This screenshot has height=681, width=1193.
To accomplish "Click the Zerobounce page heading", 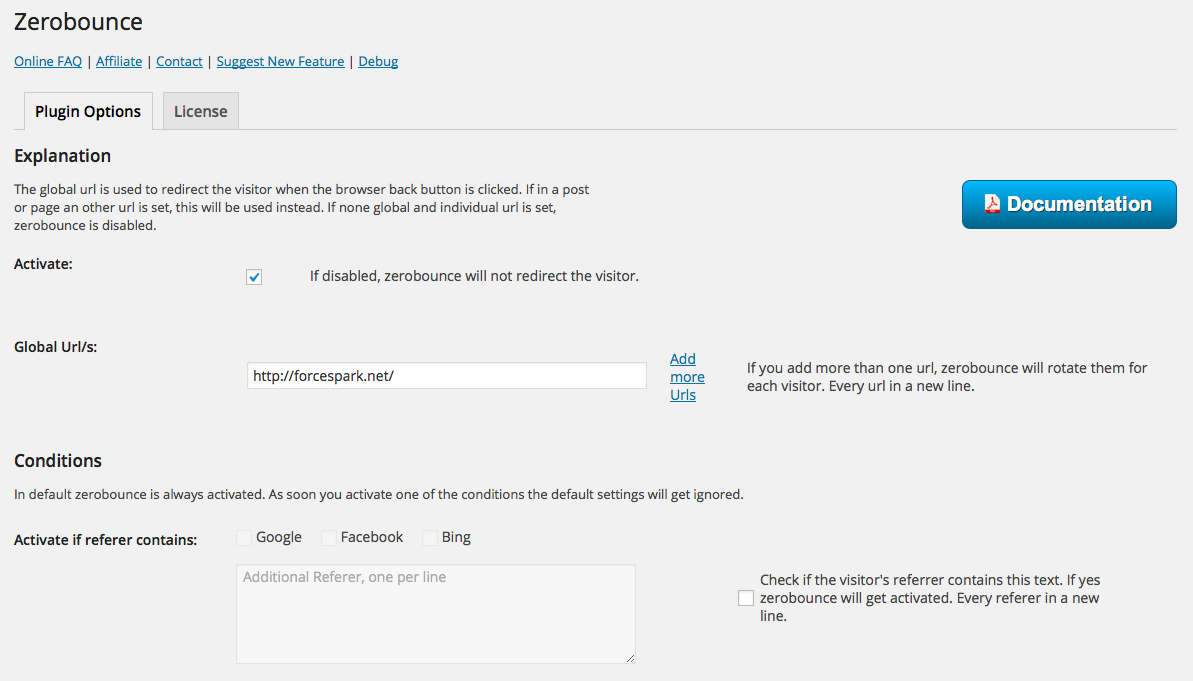I will [x=78, y=21].
